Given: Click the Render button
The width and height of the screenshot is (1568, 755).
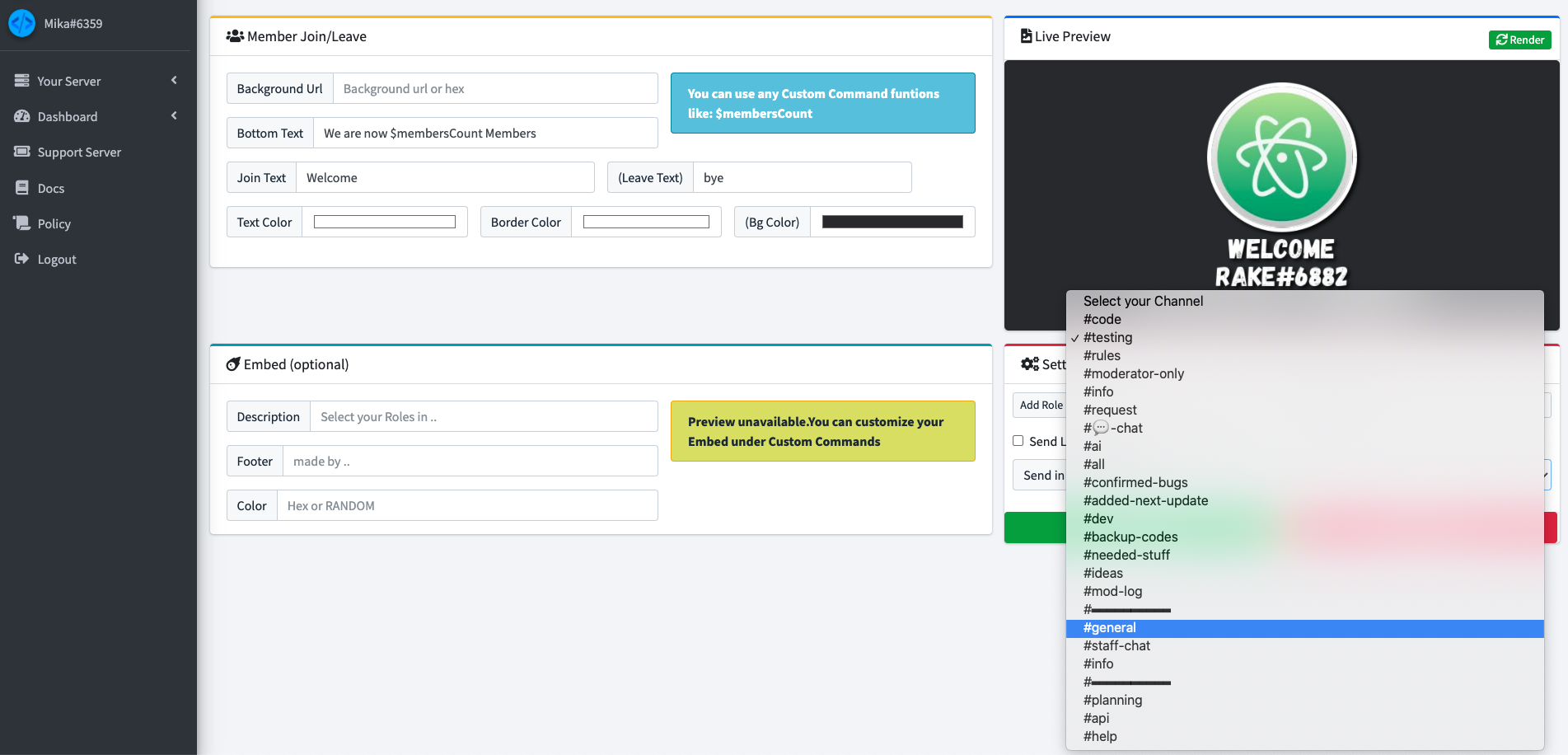Looking at the screenshot, I should click(x=1519, y=40).
